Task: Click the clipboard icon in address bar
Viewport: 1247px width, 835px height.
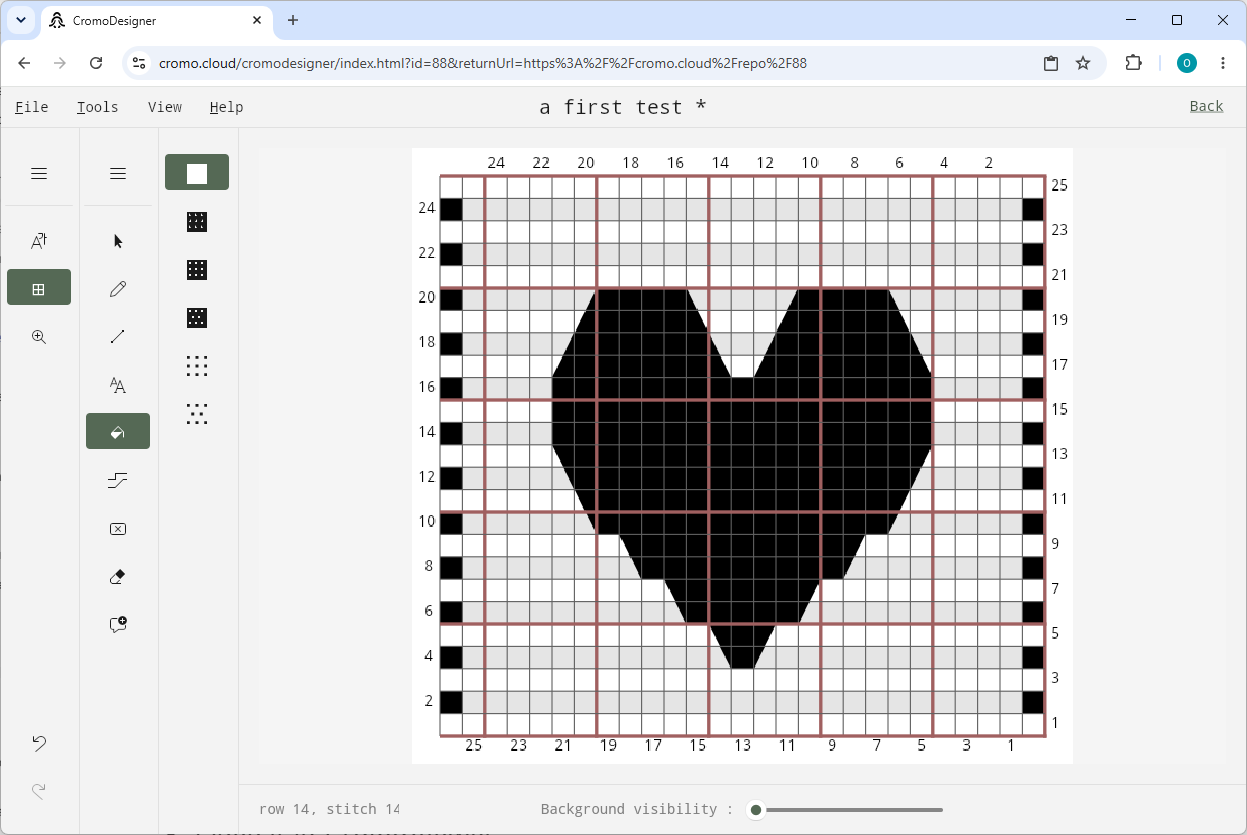Action: (1051, 63)
